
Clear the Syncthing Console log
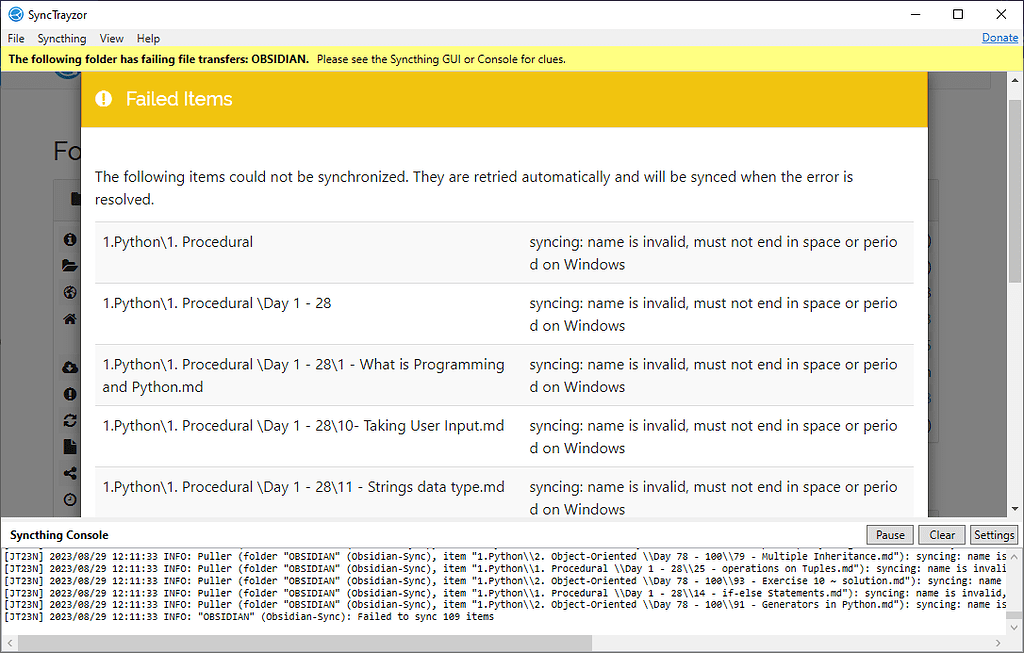tap(941, 534)
